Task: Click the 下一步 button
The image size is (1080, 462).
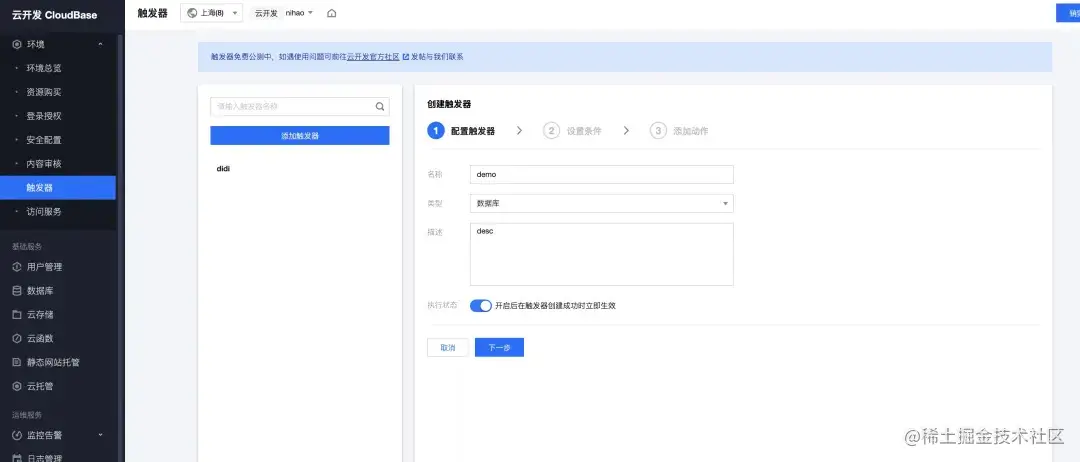Action: [x=499, y=348]
